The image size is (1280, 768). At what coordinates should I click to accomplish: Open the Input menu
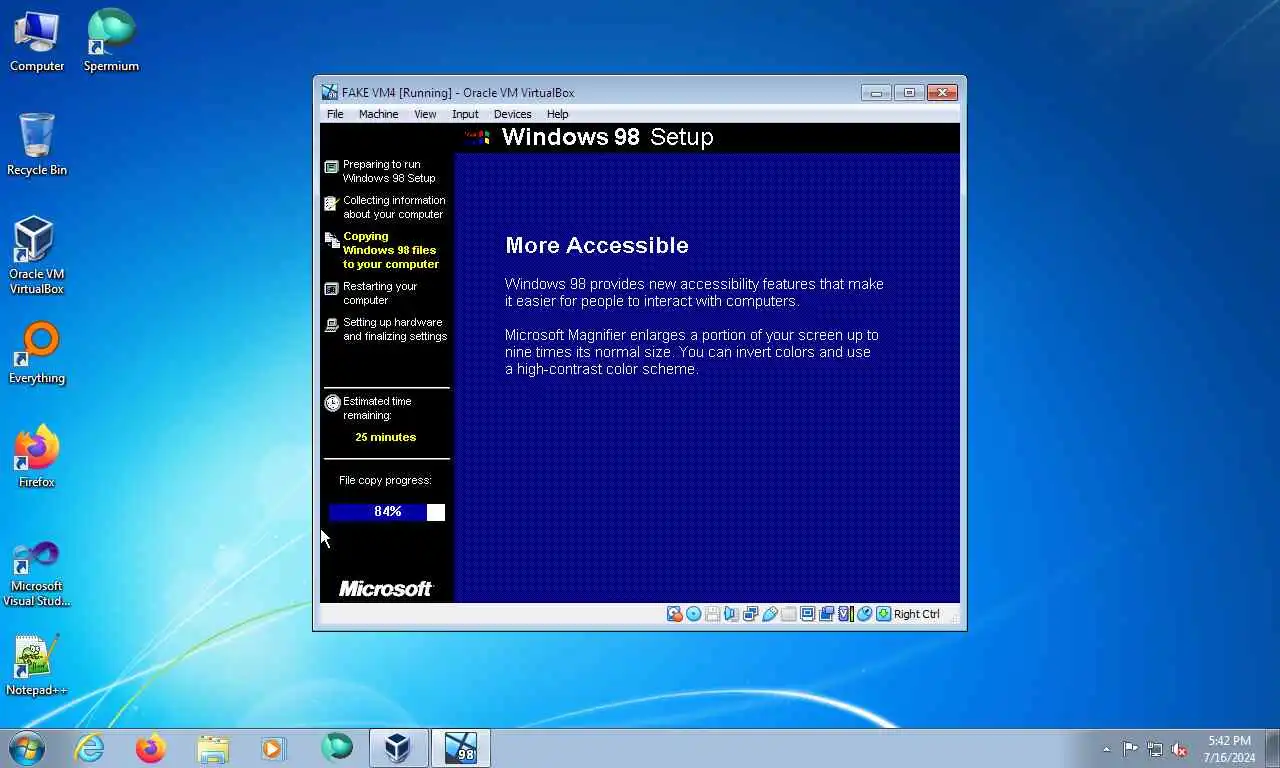click(x=465, y=114)
